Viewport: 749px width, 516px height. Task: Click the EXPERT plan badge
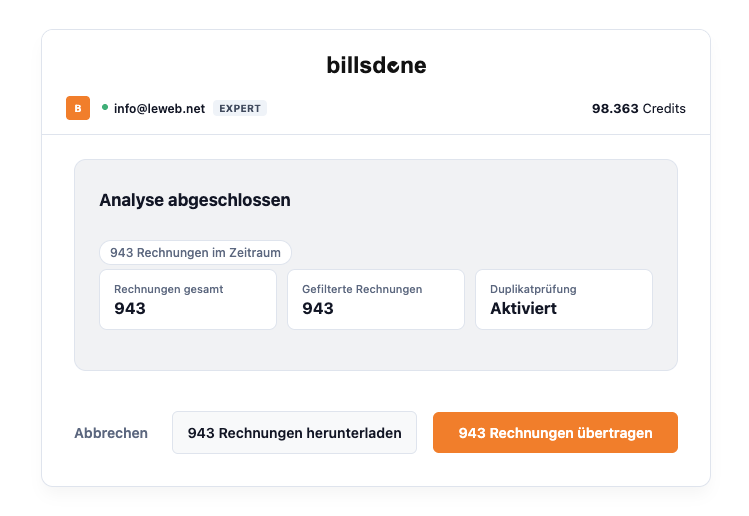click(240, 108)
